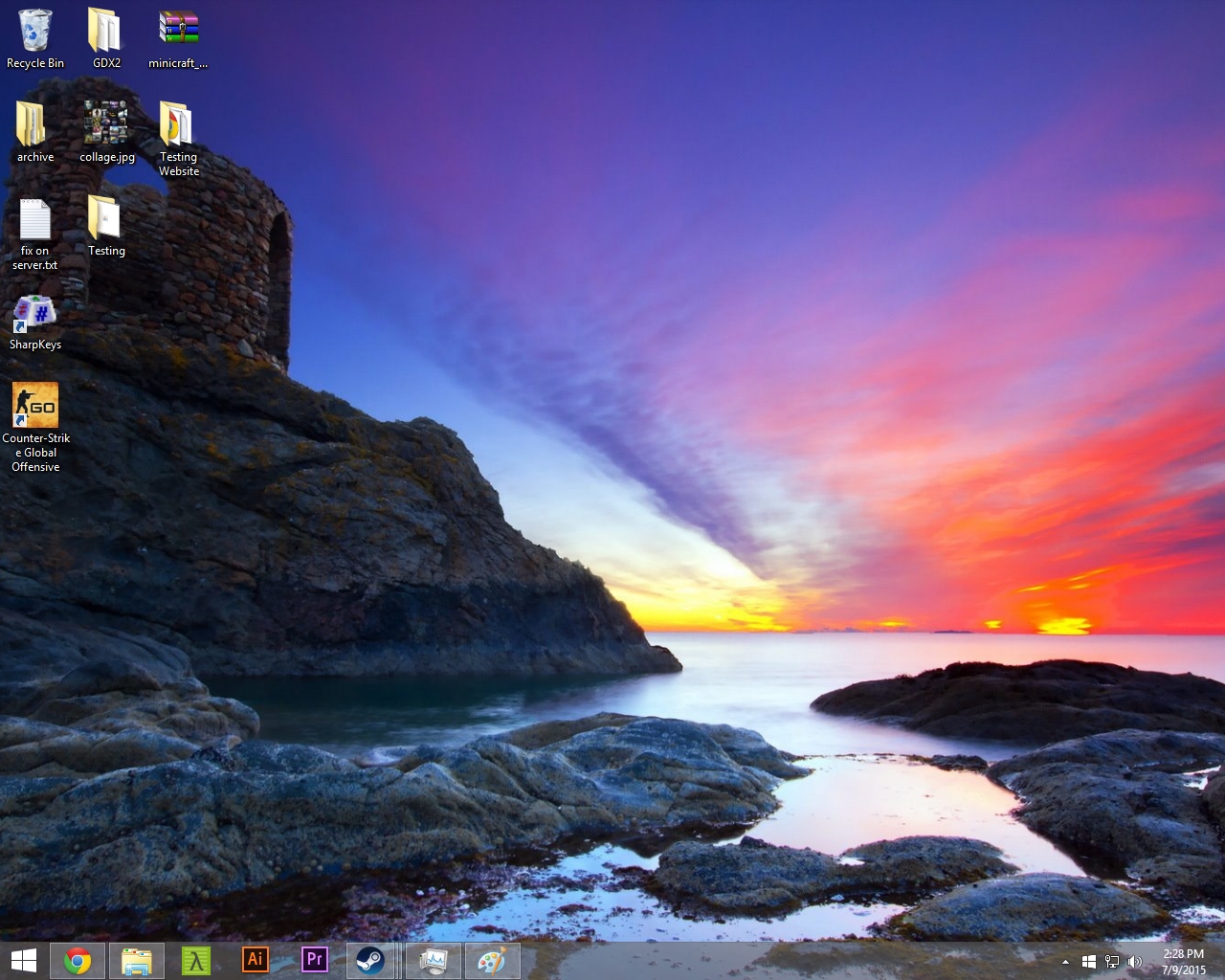The image size is (1225, 980).
Task: Open the green lambda app on taskbar
Action: point(196,960)
